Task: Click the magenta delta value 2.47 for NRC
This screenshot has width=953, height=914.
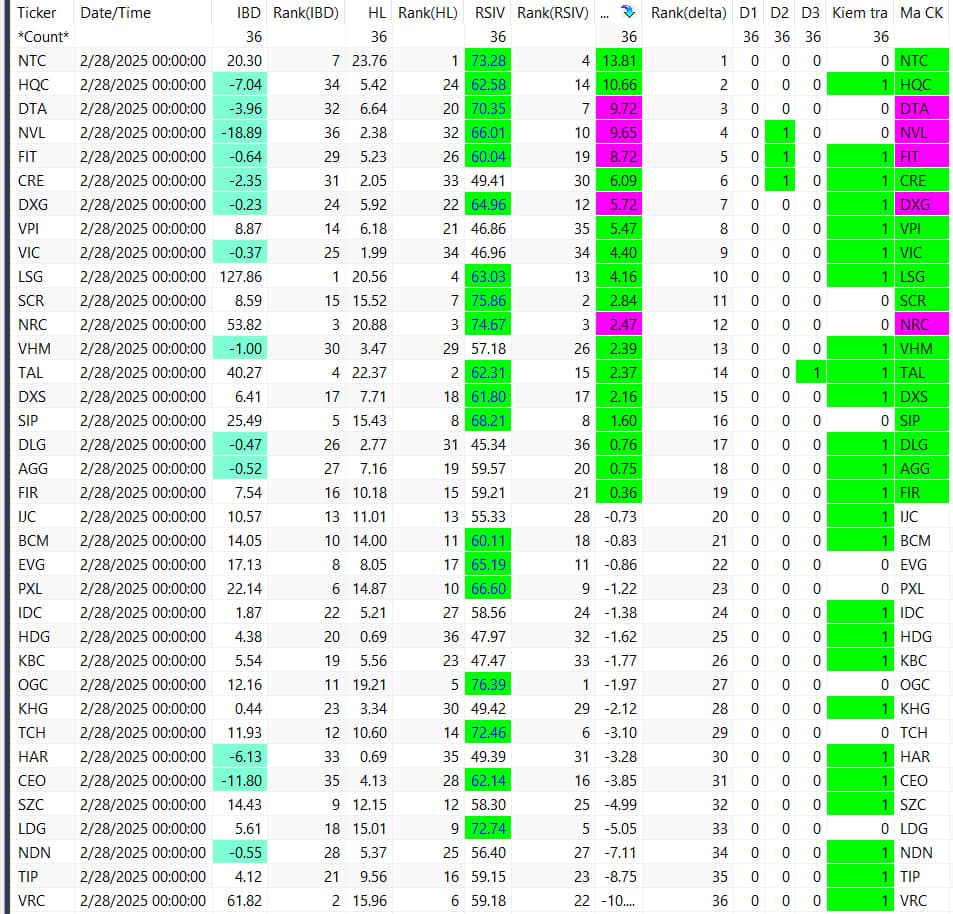Action: [x=619, y=325]
